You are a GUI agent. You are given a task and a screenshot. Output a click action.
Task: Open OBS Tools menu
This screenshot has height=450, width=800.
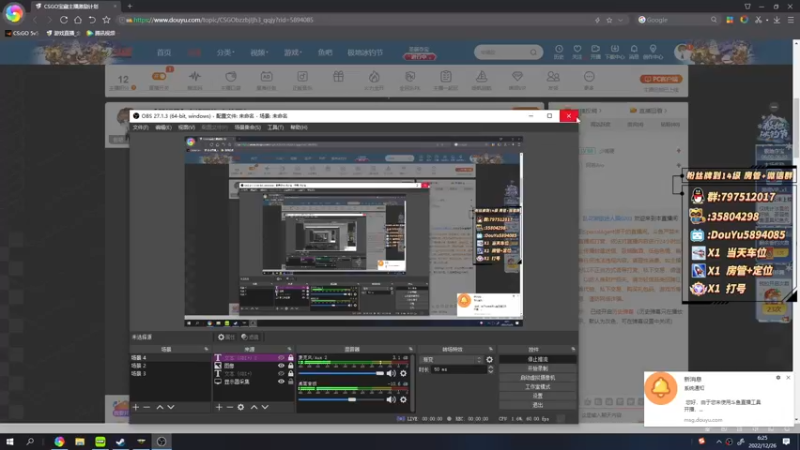tap(276, 128)
